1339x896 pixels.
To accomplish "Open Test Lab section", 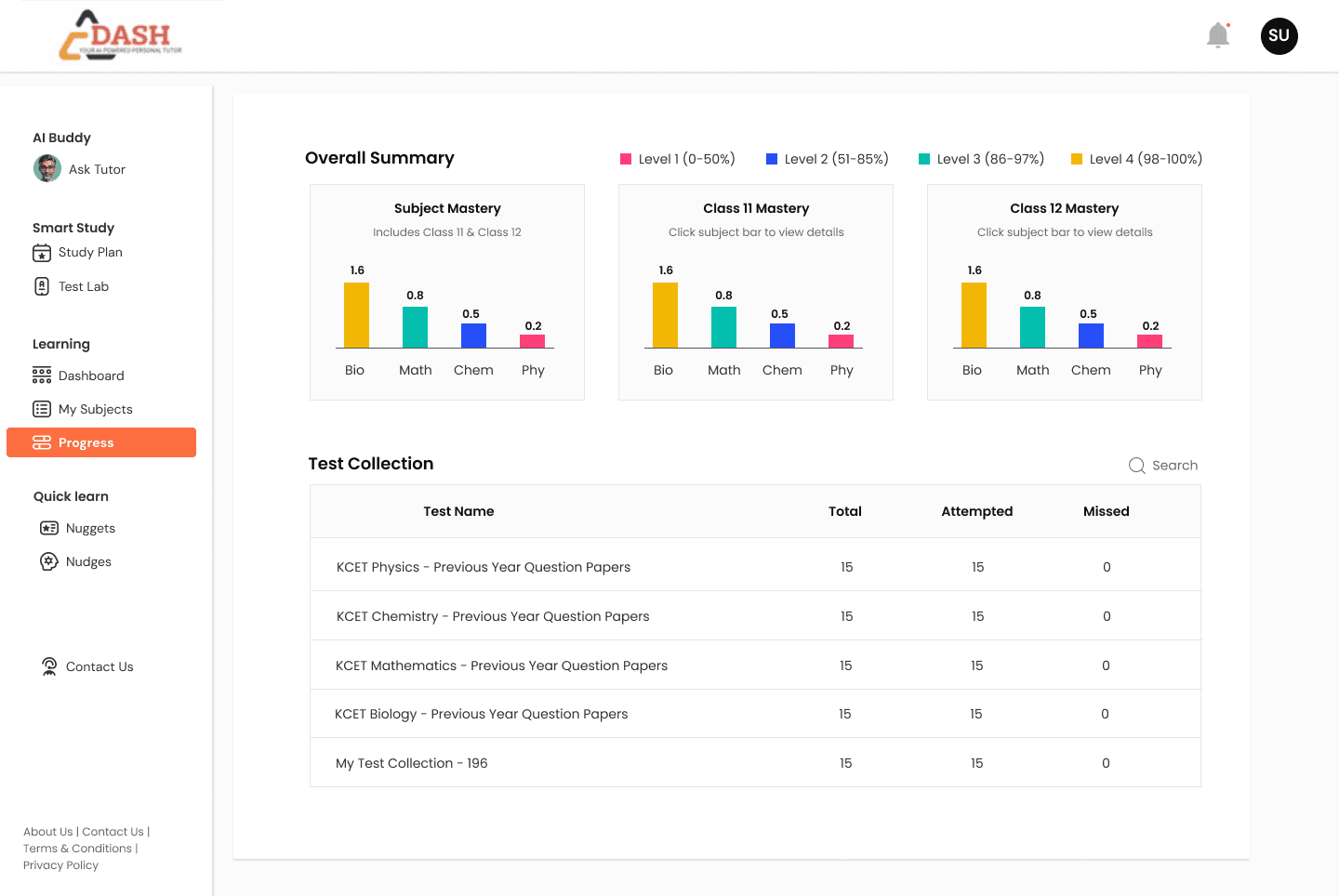I will pyautogui.click(x=84, y=286).
